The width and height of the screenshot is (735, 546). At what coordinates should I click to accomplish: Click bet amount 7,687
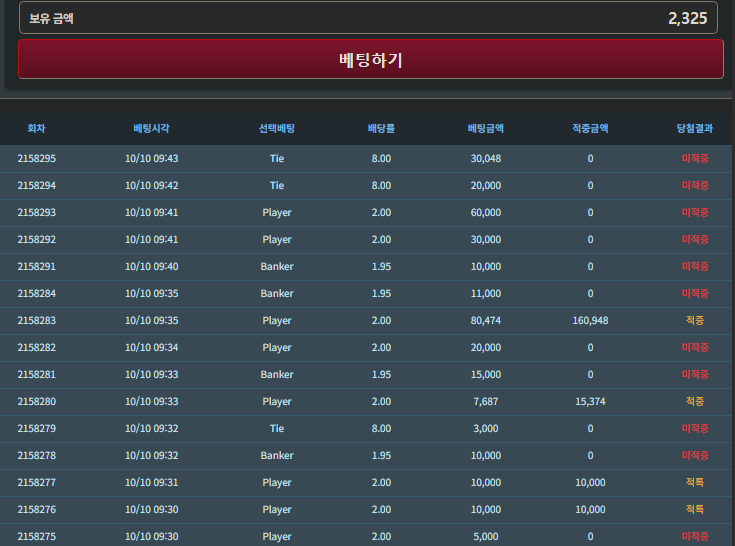tap(486, 401)
